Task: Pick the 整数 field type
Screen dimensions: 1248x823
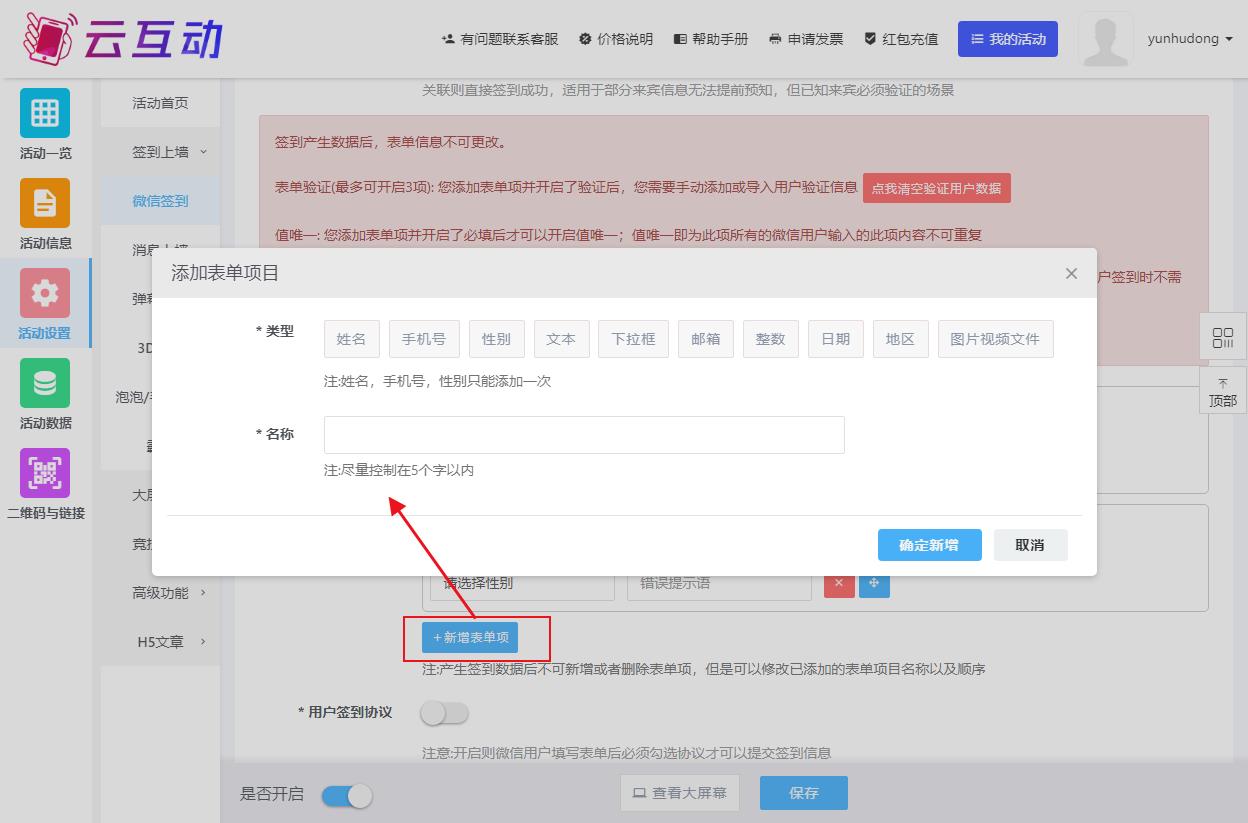Action: [x=770, y=339]
